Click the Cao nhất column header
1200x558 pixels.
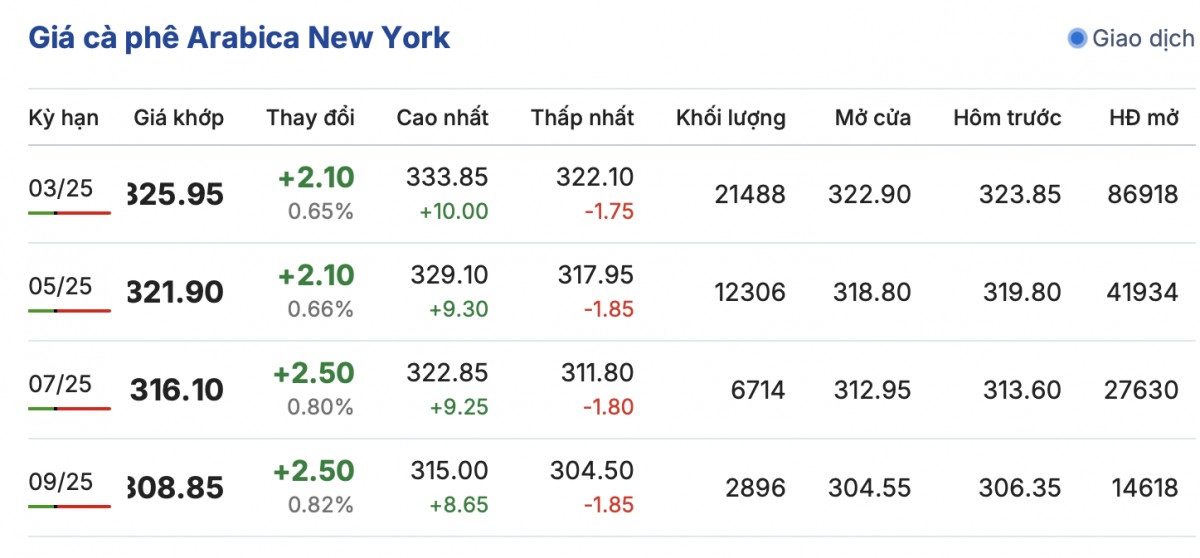tap(442, 118)
